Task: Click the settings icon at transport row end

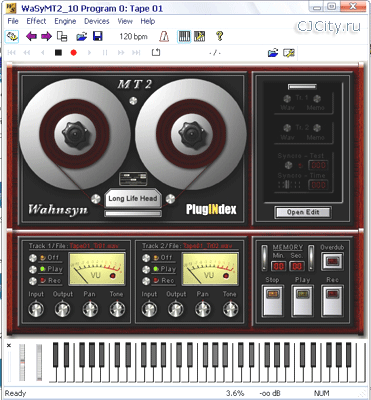Action: tap(289, 53)
